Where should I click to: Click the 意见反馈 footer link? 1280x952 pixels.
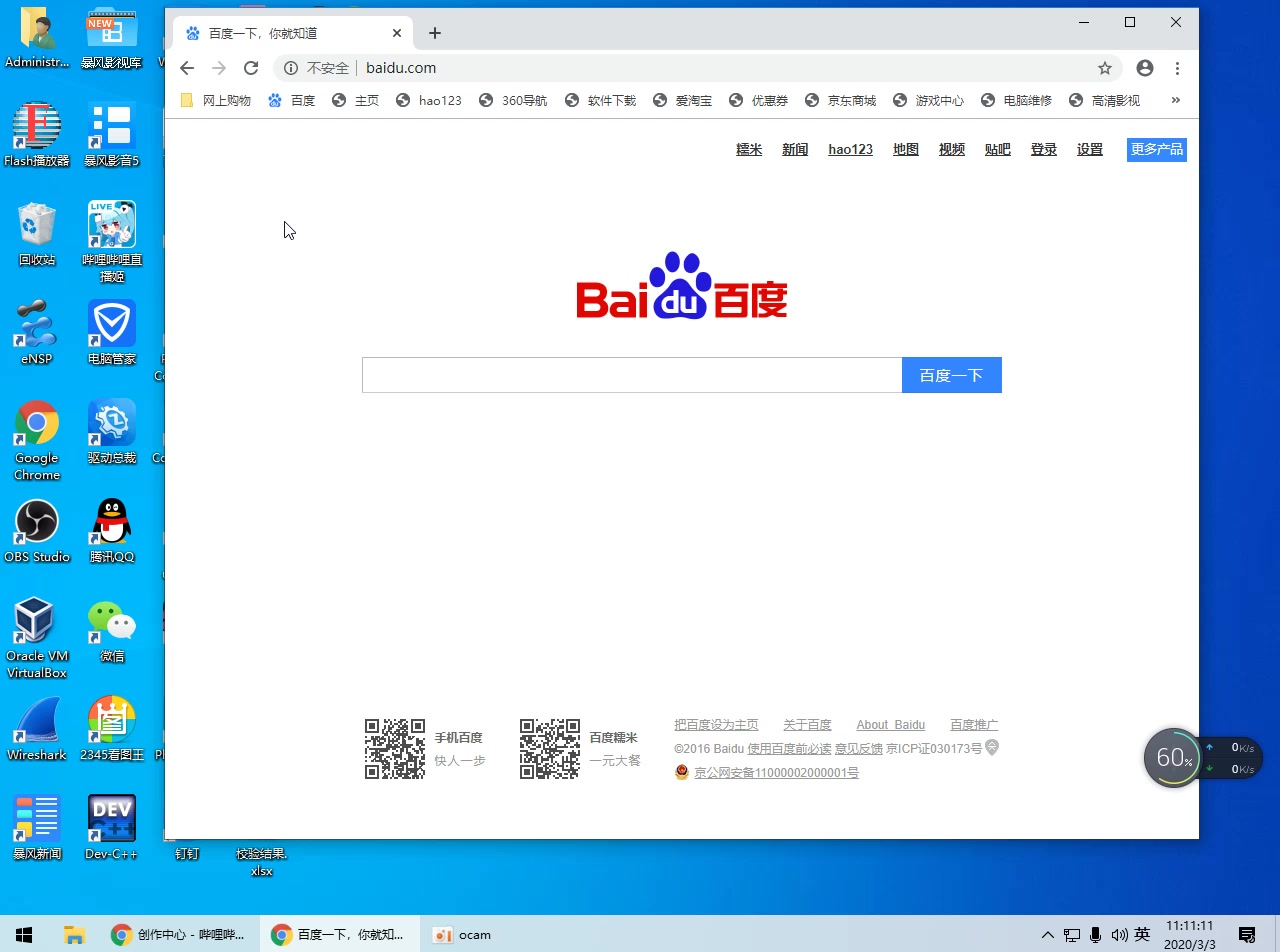(859, 748)
